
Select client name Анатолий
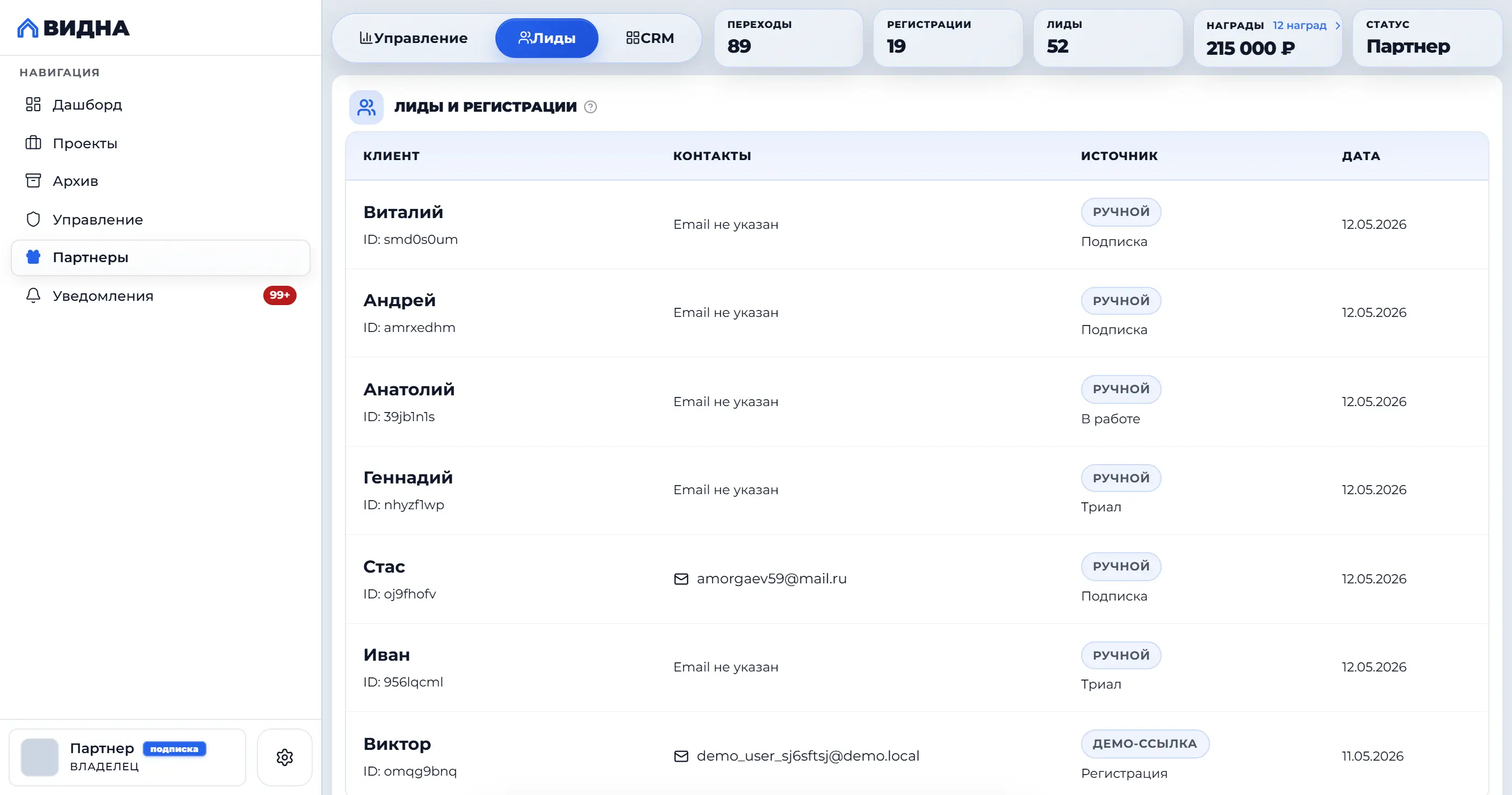[x=409, y=389]
